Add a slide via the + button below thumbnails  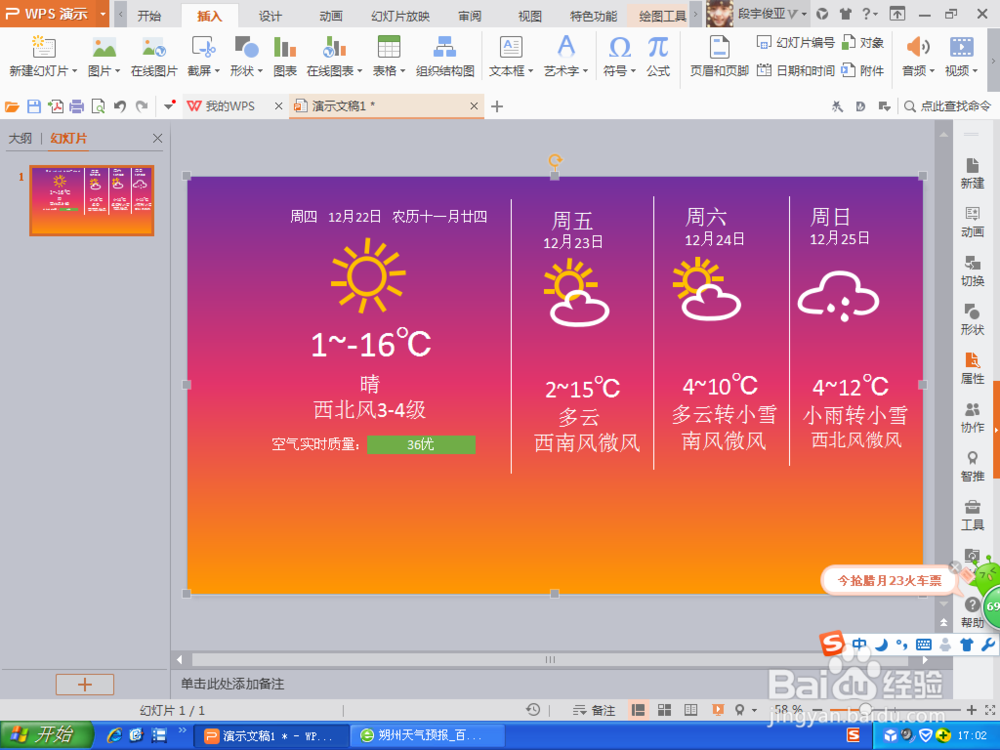click(84, 684)
